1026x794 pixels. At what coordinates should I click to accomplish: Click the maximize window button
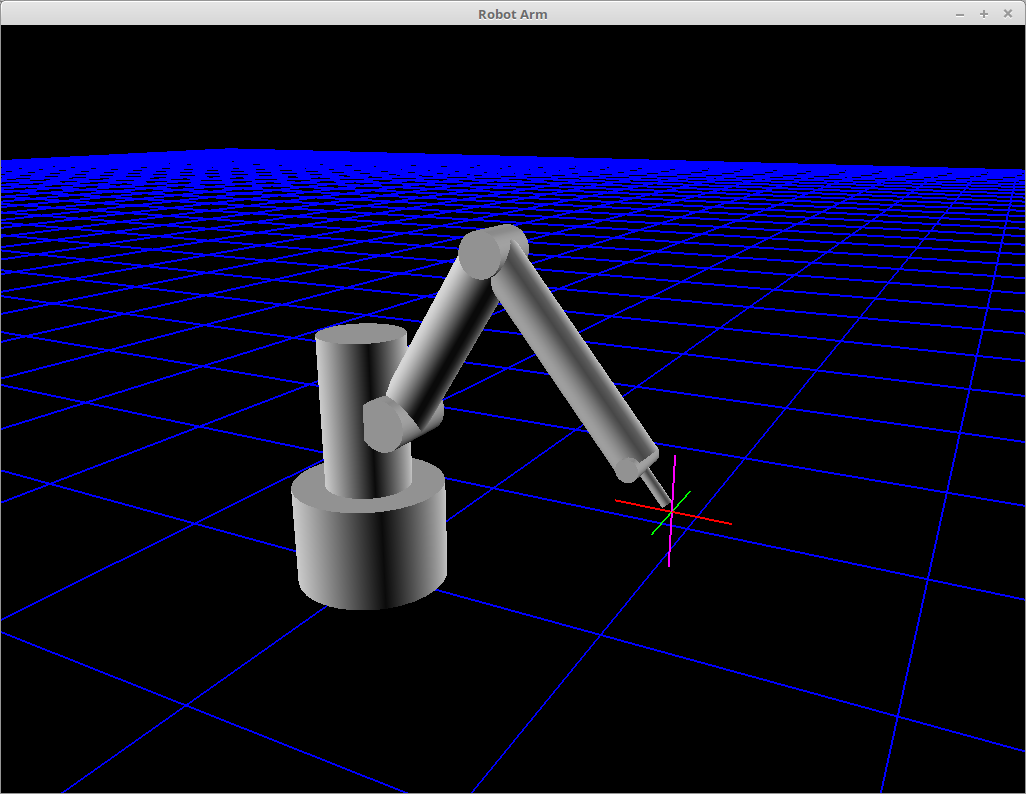point(984,14)
